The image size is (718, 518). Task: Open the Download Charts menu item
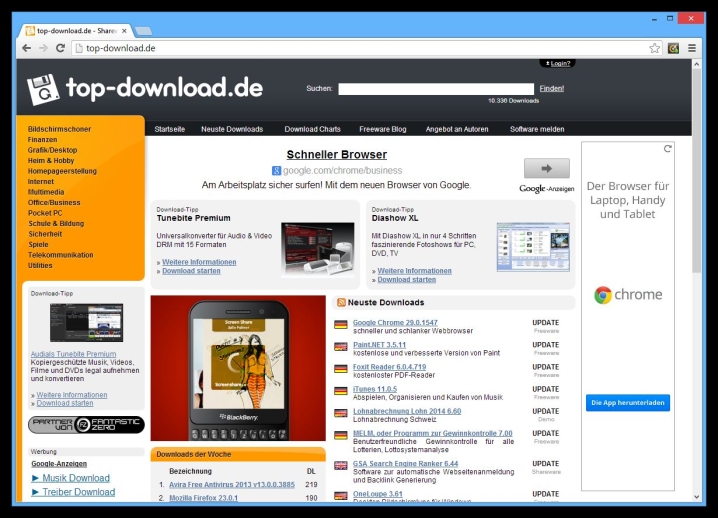(x=312, y=129)
